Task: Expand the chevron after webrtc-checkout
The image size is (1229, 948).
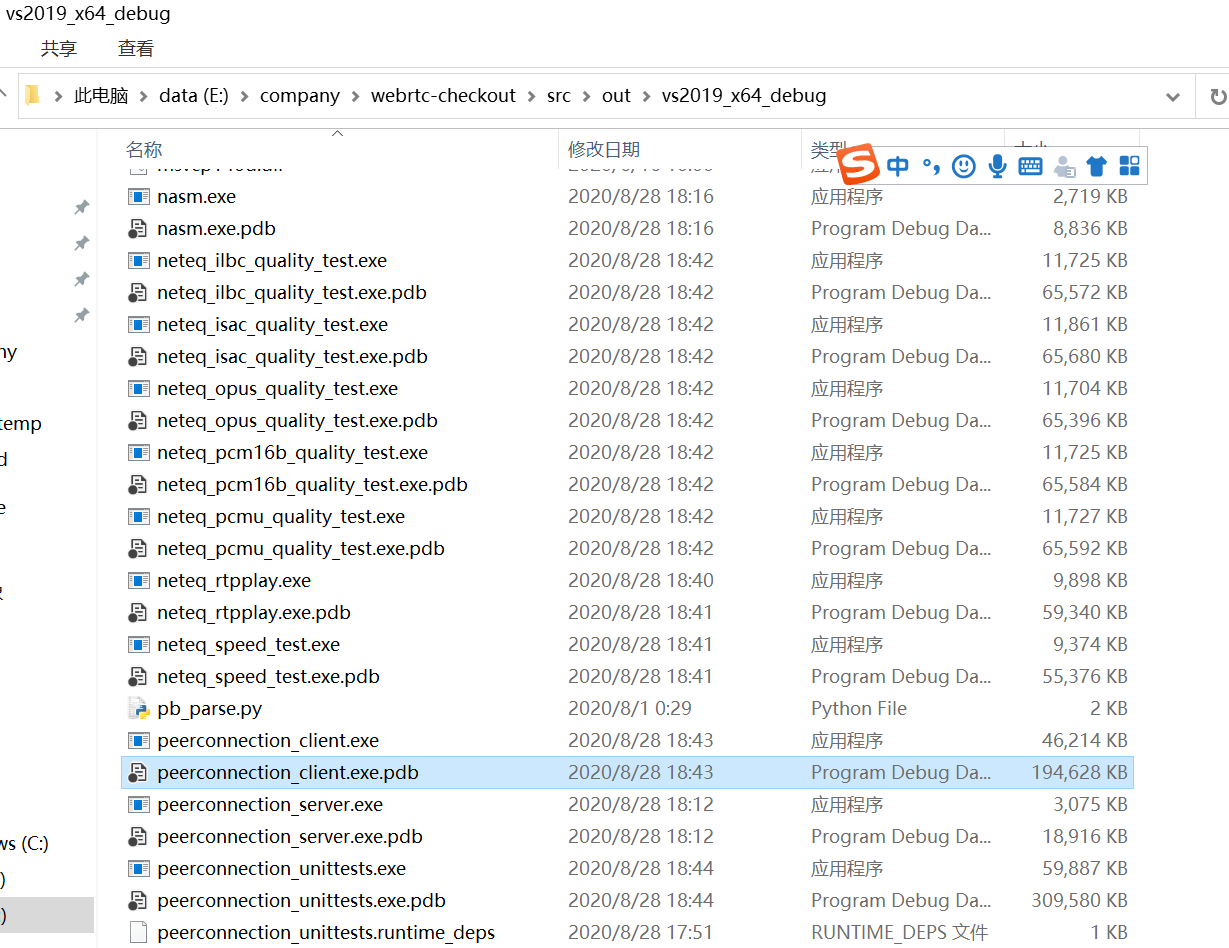Action: click(x=531, y=96)
